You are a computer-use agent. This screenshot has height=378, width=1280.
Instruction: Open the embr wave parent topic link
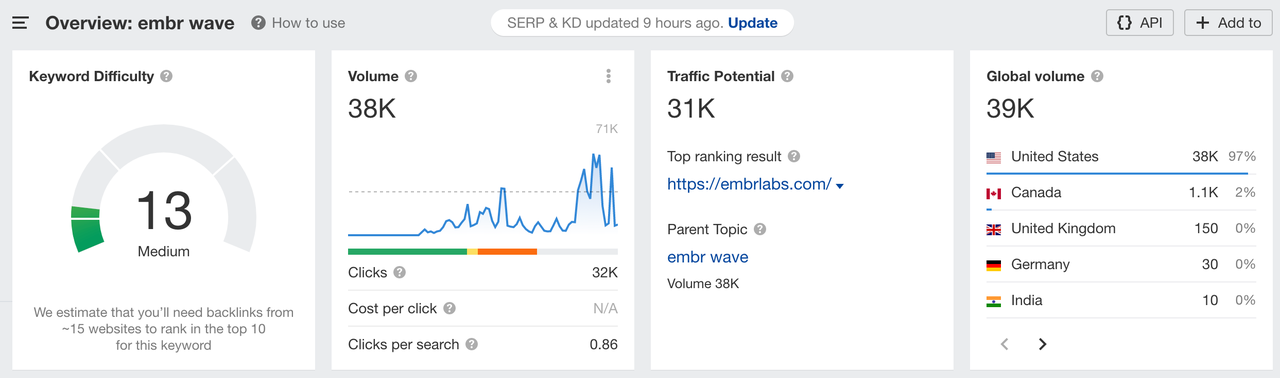(708, 257)
